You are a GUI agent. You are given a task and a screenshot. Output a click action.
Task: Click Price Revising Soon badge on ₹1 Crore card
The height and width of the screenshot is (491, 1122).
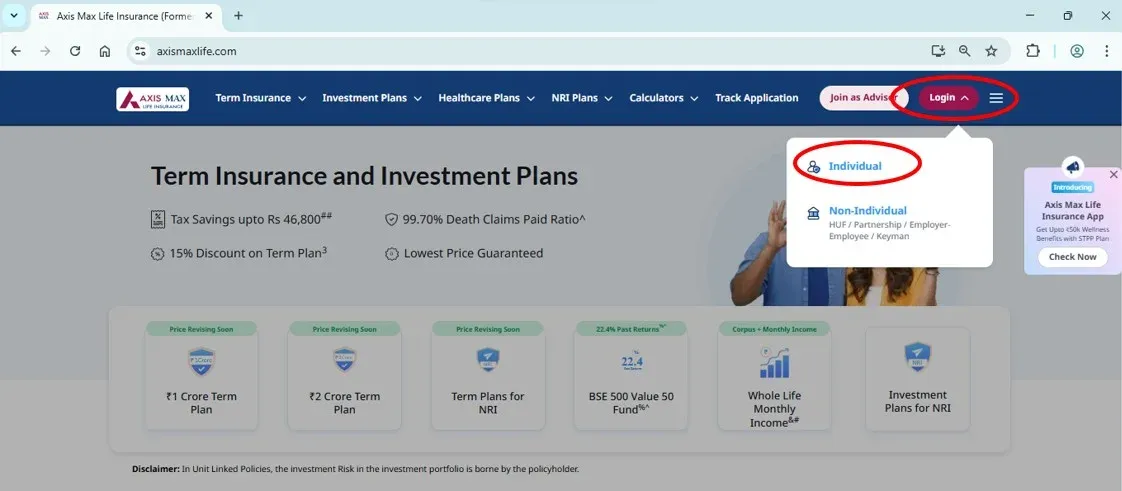201,329
